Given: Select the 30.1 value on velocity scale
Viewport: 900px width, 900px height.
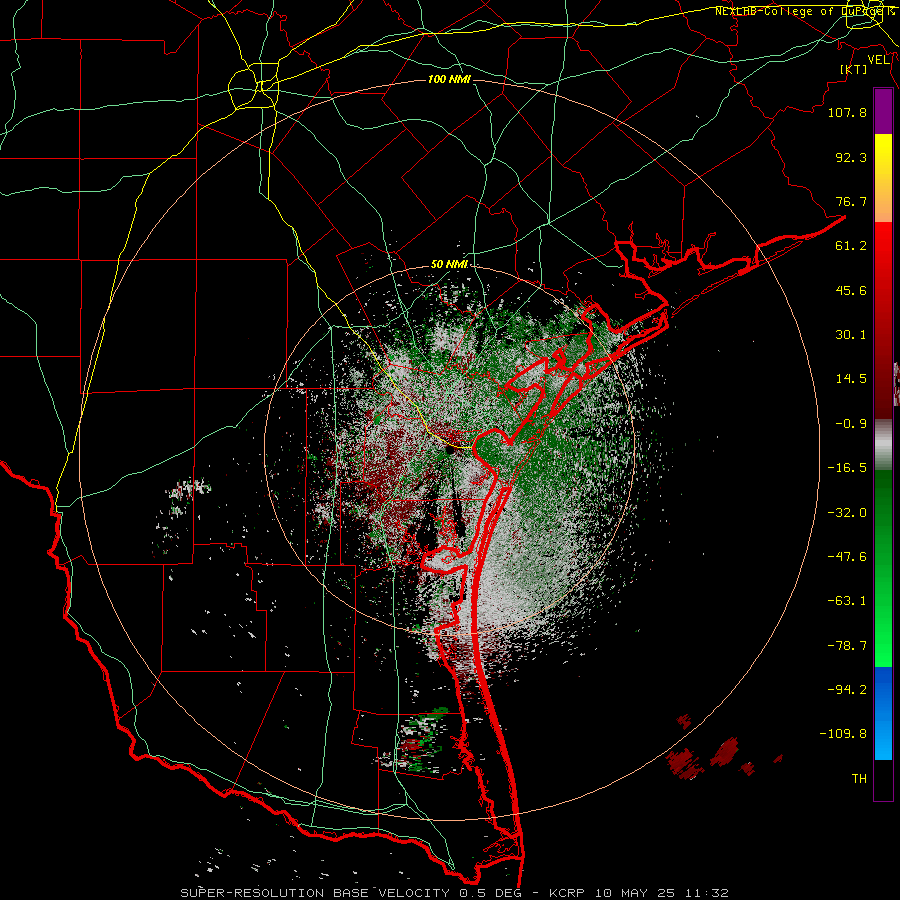Looking at the screenshot, I should [851, 335].
